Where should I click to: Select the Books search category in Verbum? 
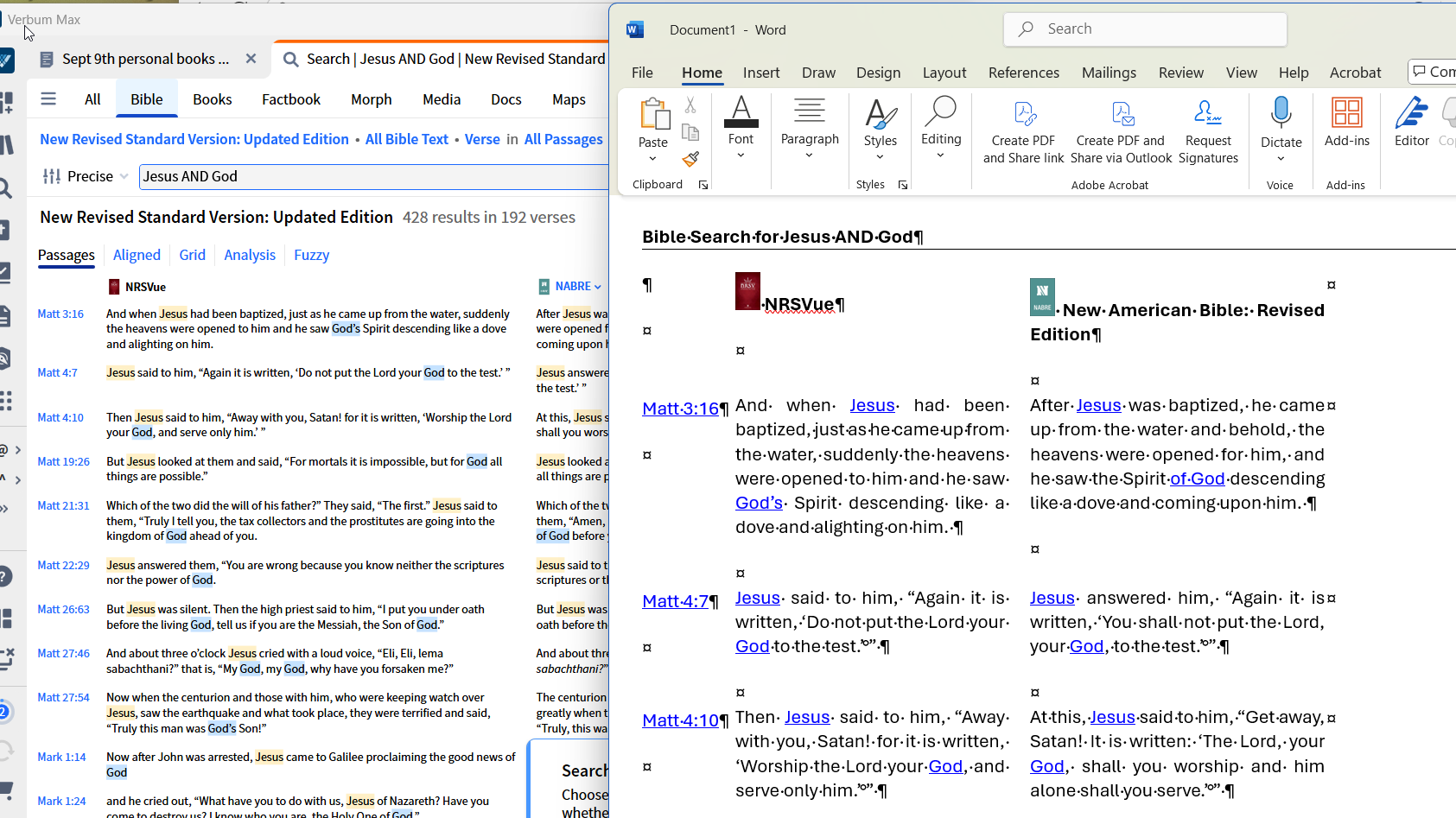pyautogui.click(x=213, y=99)
